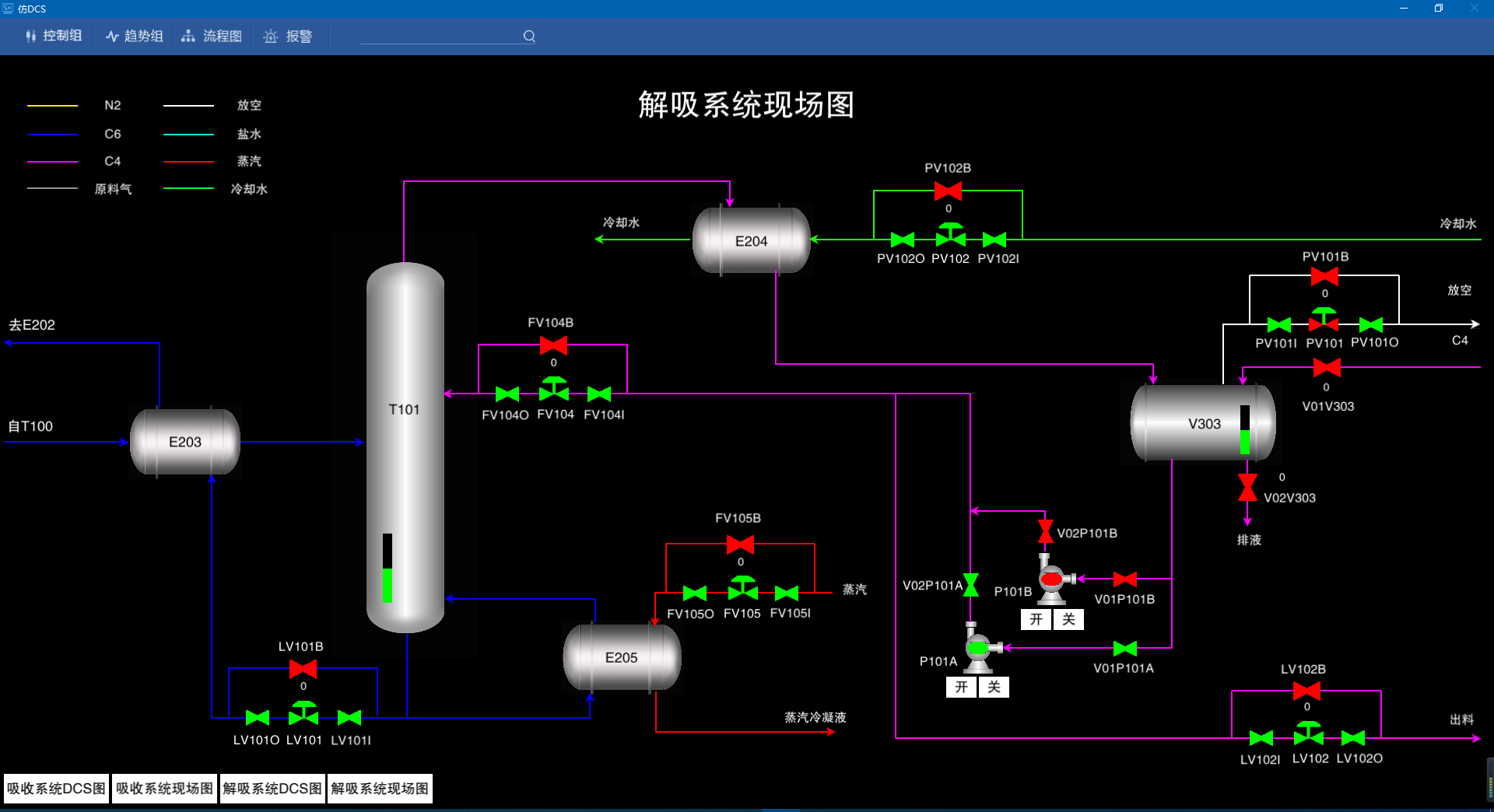
Task: Click the 排液 drain label
Action: click(1249, 540)
